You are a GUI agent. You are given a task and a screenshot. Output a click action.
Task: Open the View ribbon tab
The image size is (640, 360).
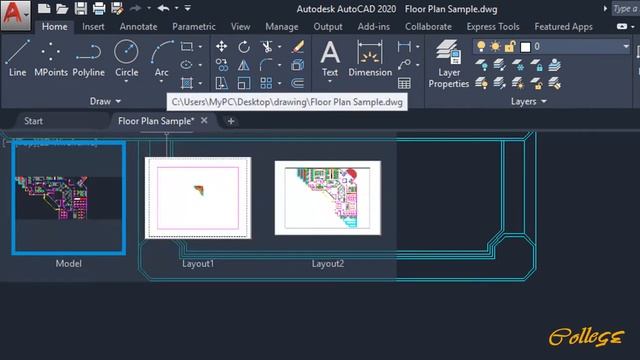pos(240,27)
